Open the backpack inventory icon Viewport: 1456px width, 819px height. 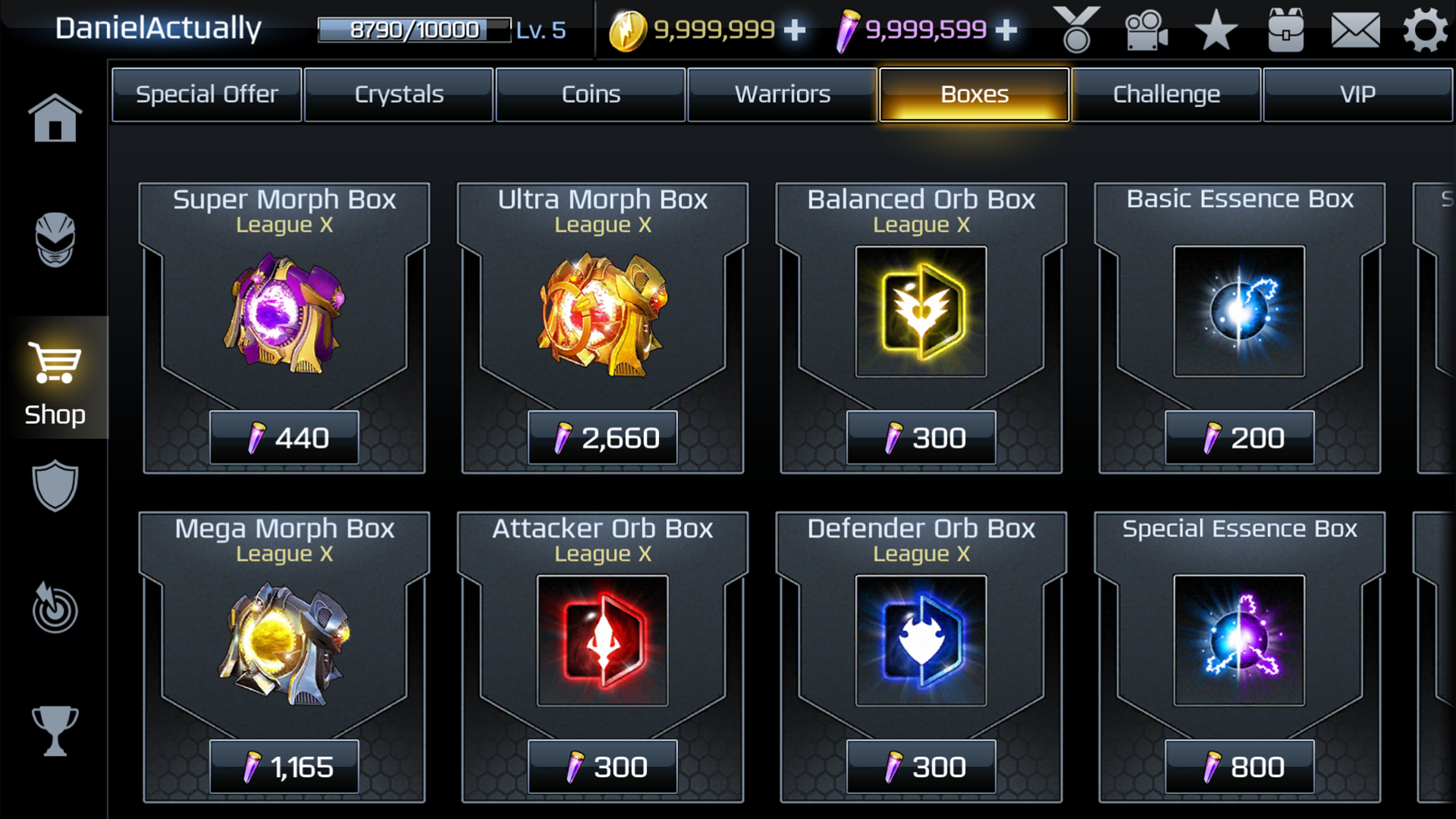point(1285,30)
